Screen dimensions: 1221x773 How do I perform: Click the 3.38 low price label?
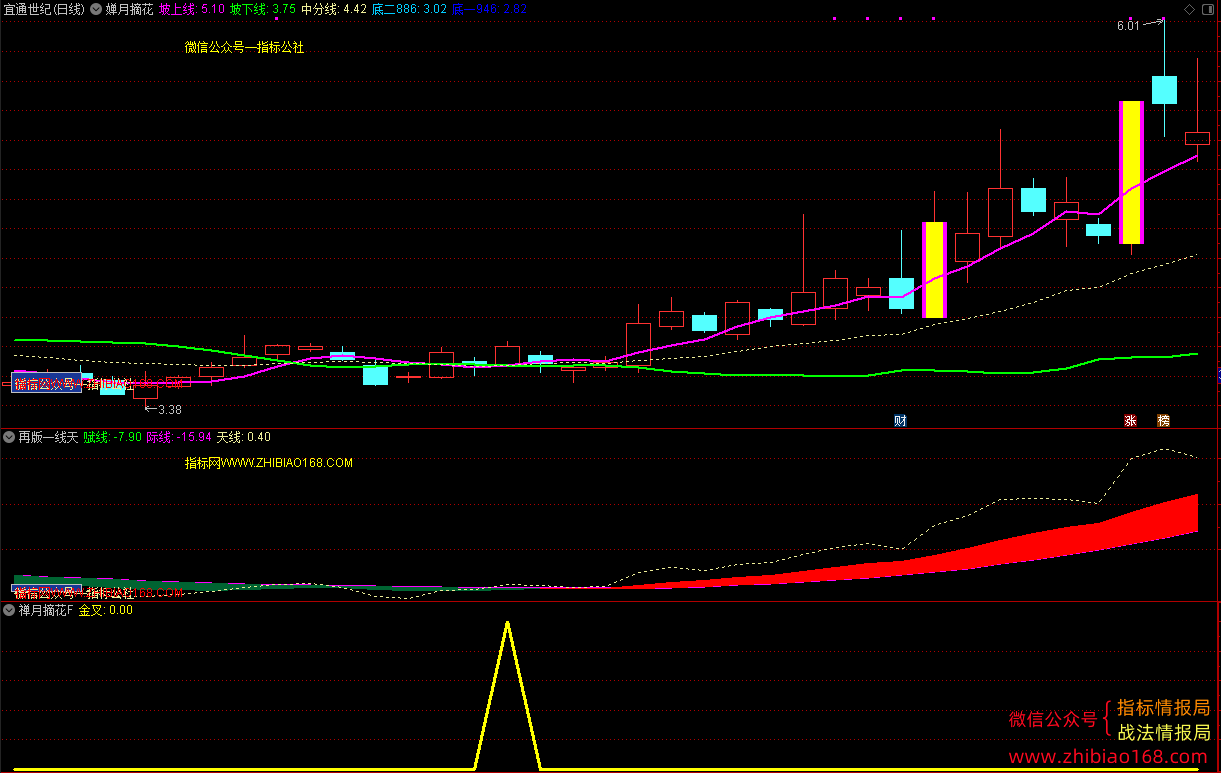coord(170,409)
